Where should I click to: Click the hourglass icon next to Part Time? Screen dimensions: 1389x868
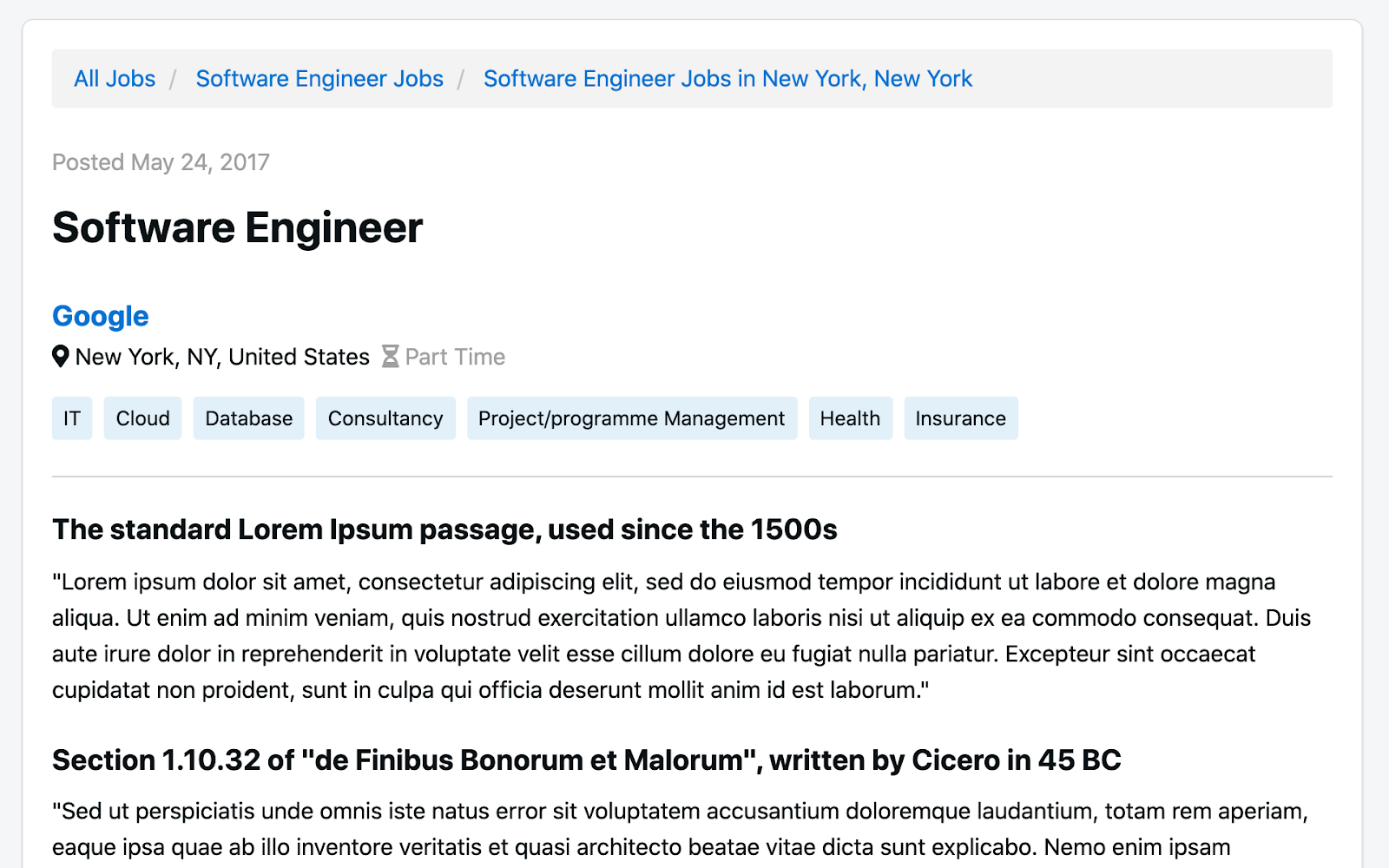(x=391, y=357)
